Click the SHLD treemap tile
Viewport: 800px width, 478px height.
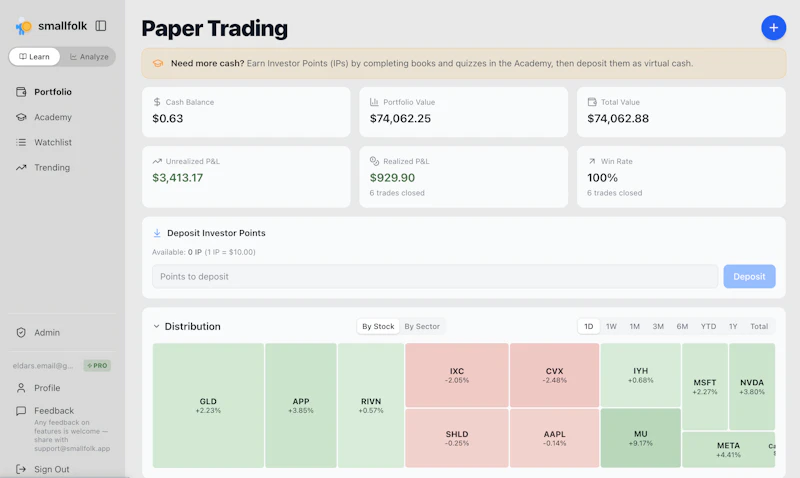click(457, 438)
